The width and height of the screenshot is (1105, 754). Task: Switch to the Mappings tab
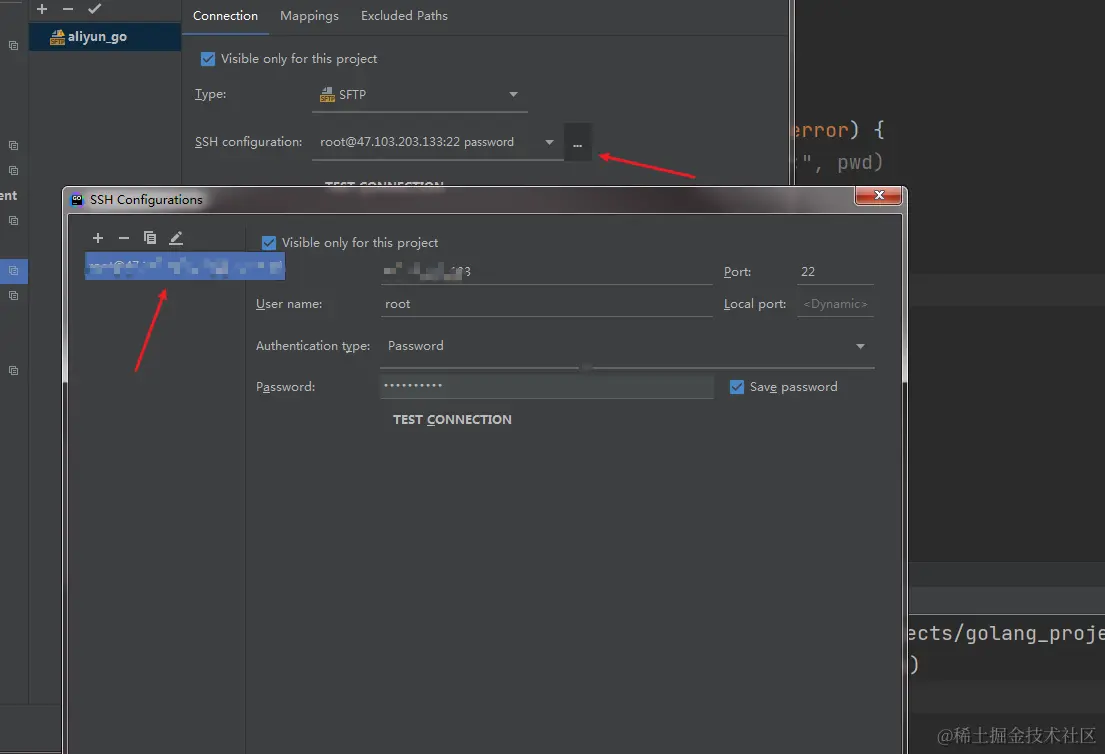[x=309, y=16]
